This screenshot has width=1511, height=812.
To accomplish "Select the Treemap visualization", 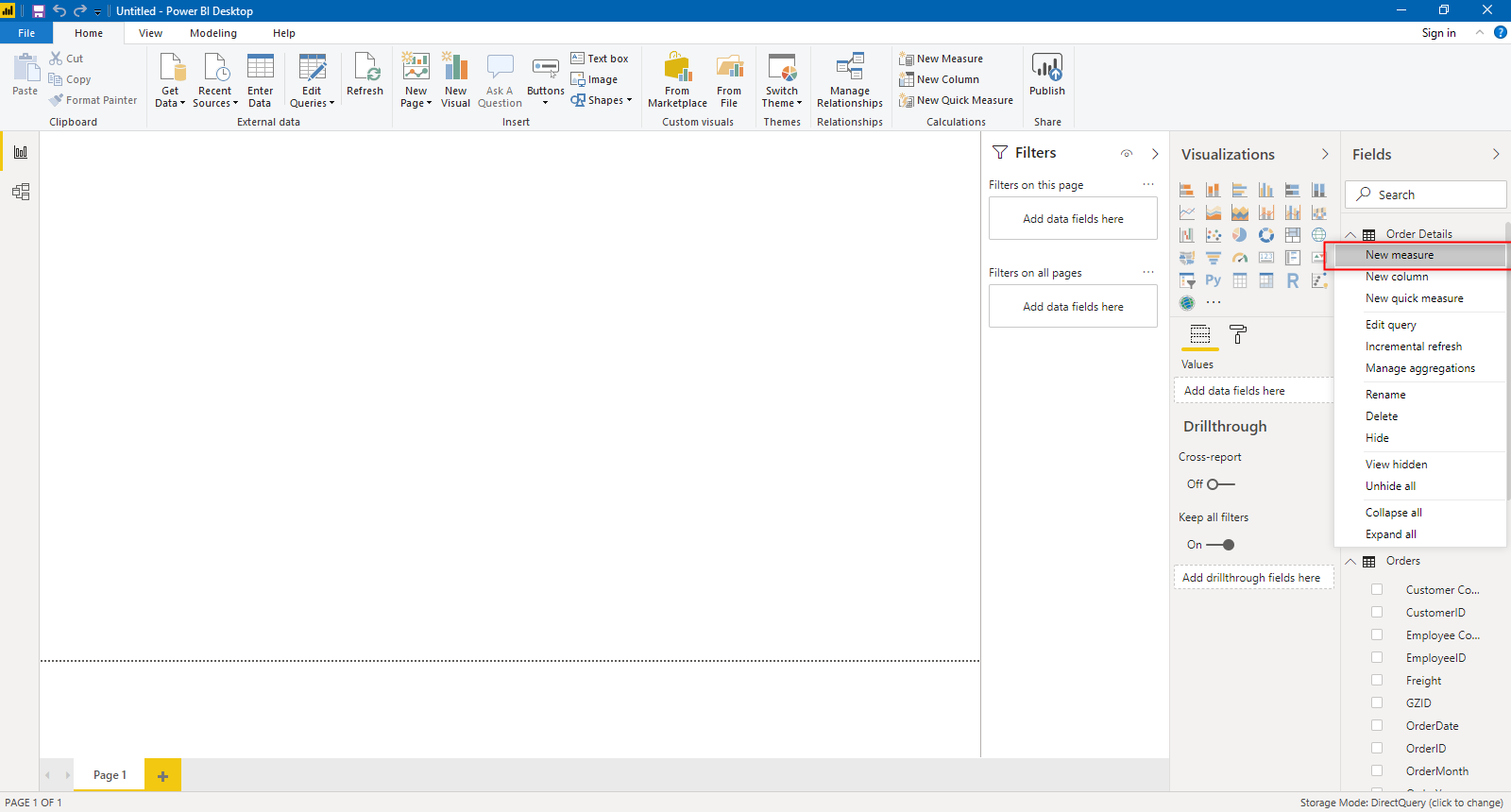I will click(1293, 235).
